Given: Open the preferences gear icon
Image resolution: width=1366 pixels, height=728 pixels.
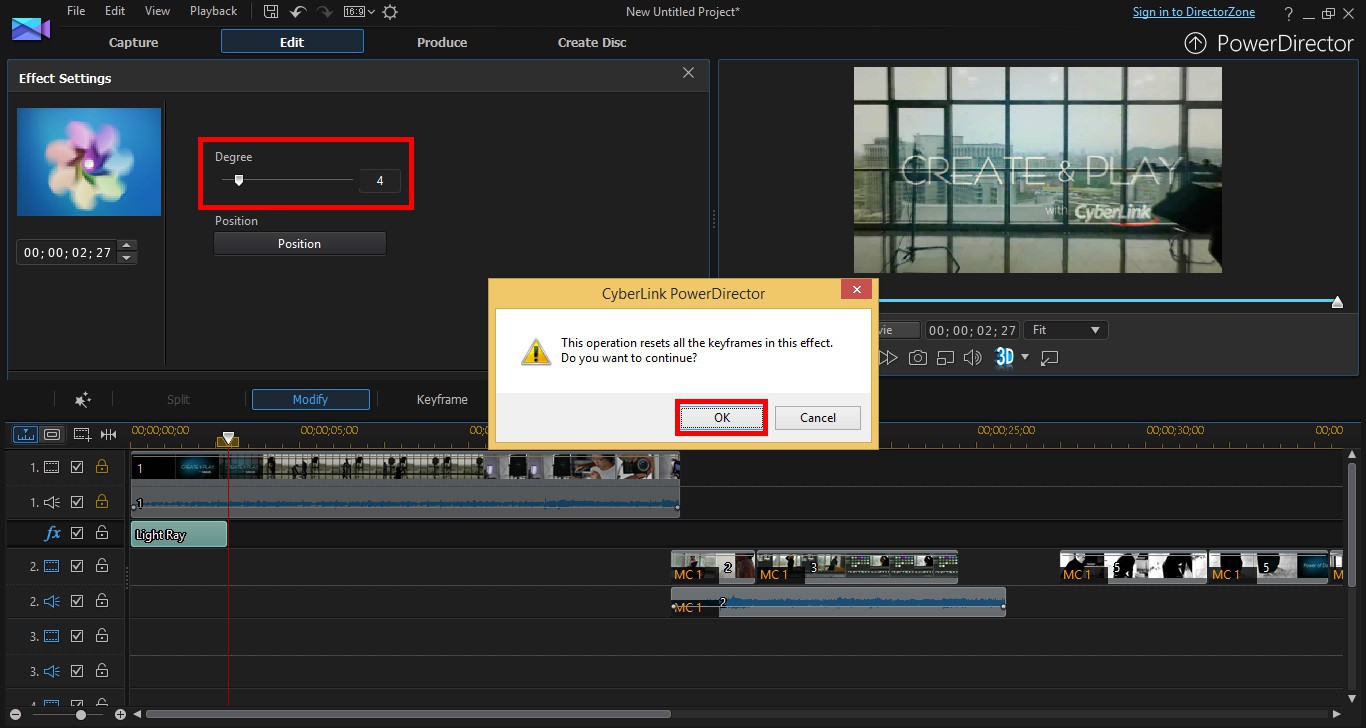Looking at the screenshot, I should tap(390, 12).
